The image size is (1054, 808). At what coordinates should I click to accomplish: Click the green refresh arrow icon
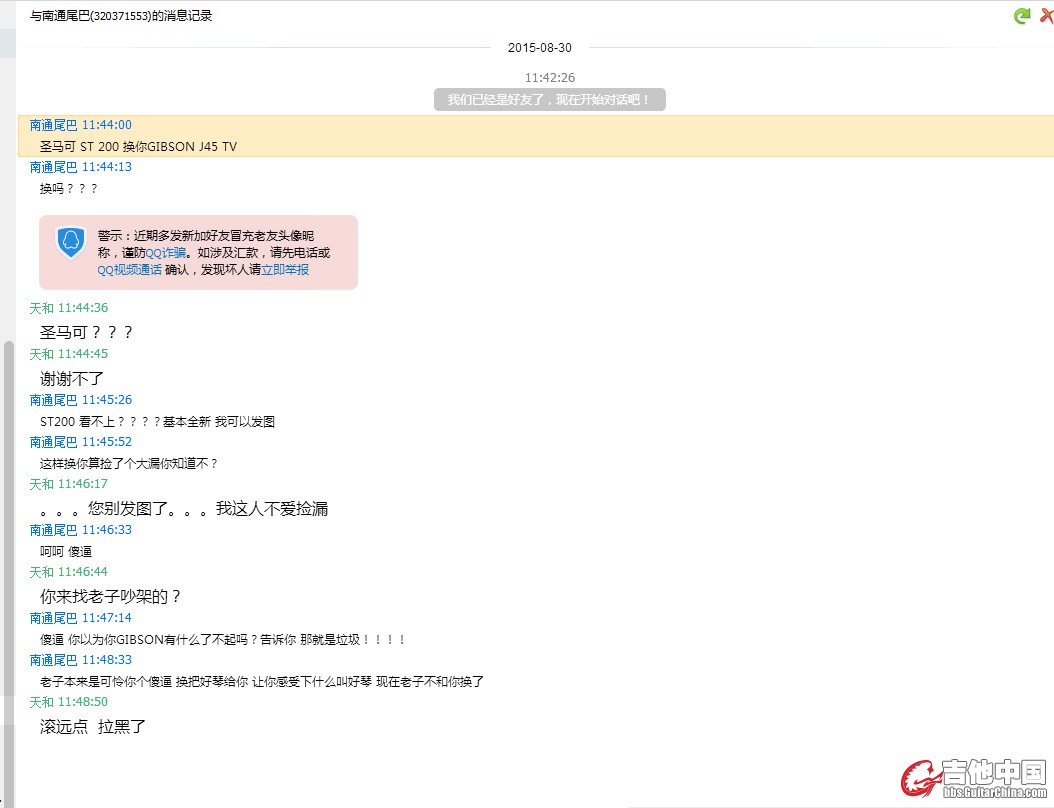coord(1022,15)
